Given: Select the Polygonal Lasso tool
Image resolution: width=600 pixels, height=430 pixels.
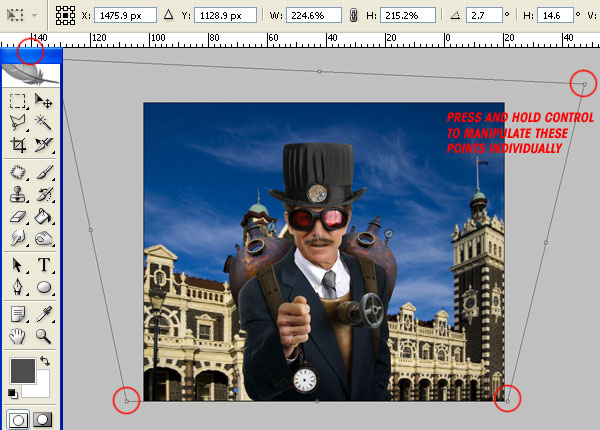Looking at the screenshot, I should point(18,123).
